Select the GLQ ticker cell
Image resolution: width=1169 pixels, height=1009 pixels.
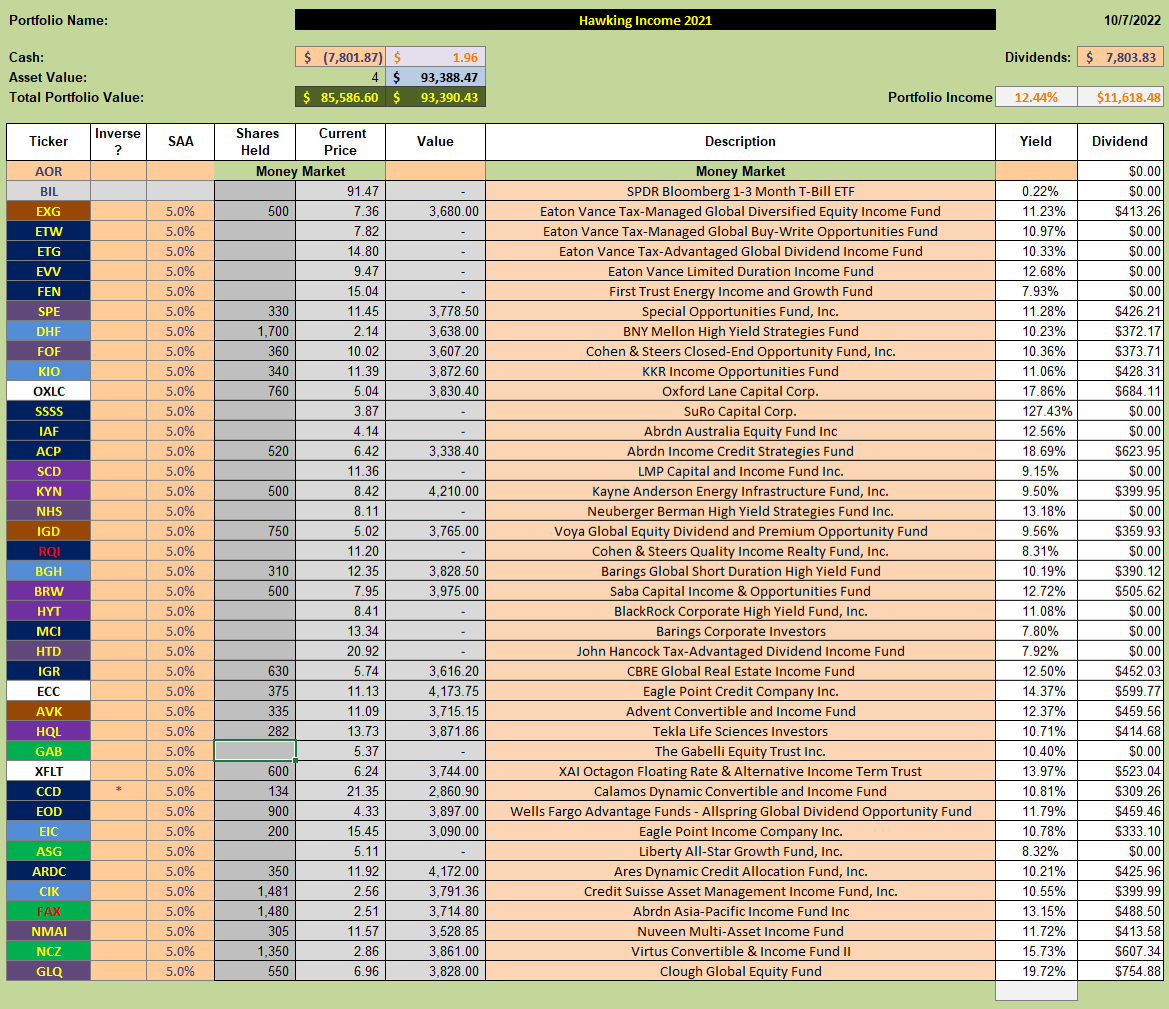pyautogui.click(x=48, y=971)
